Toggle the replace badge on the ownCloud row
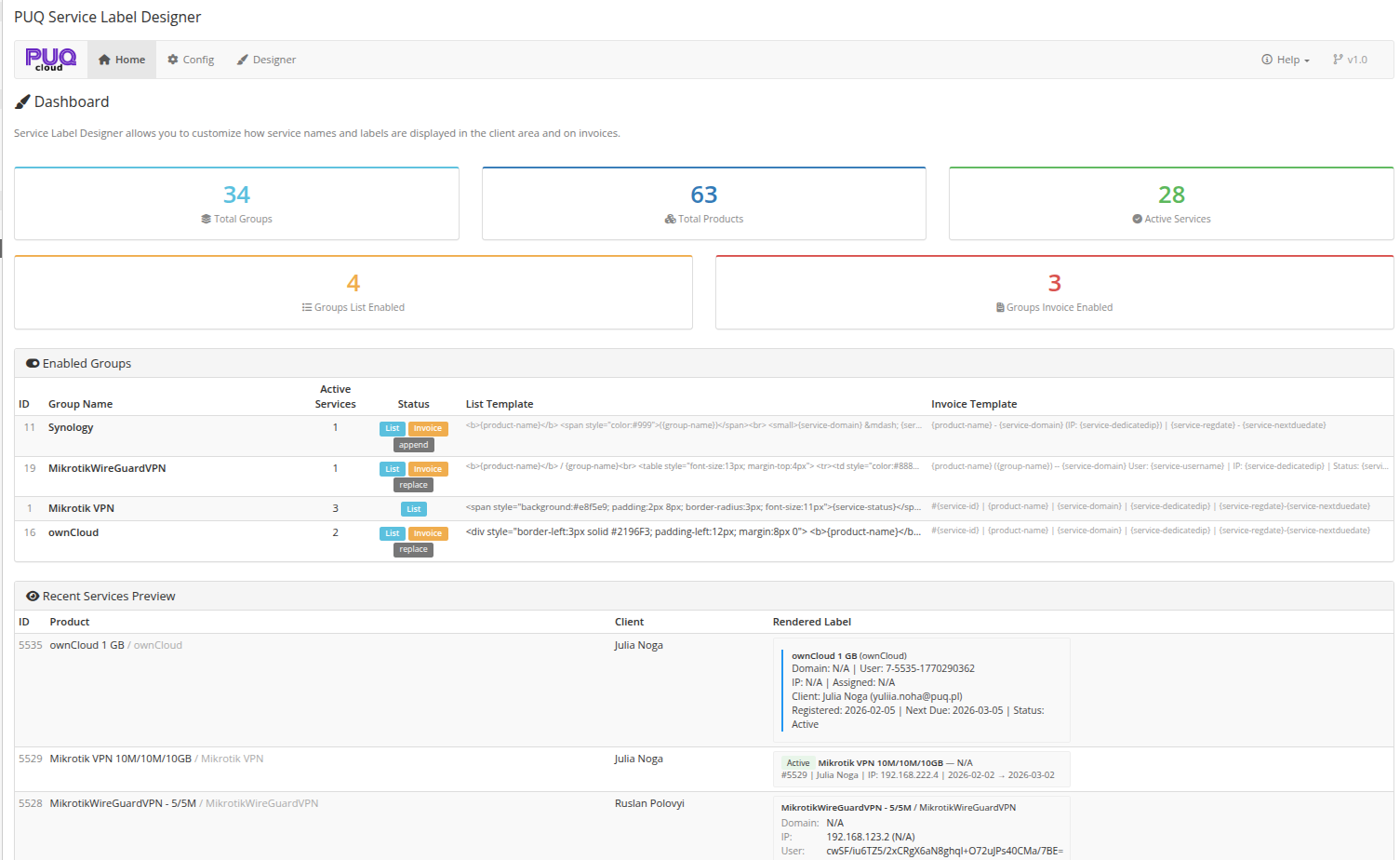 tap(412, 549)
